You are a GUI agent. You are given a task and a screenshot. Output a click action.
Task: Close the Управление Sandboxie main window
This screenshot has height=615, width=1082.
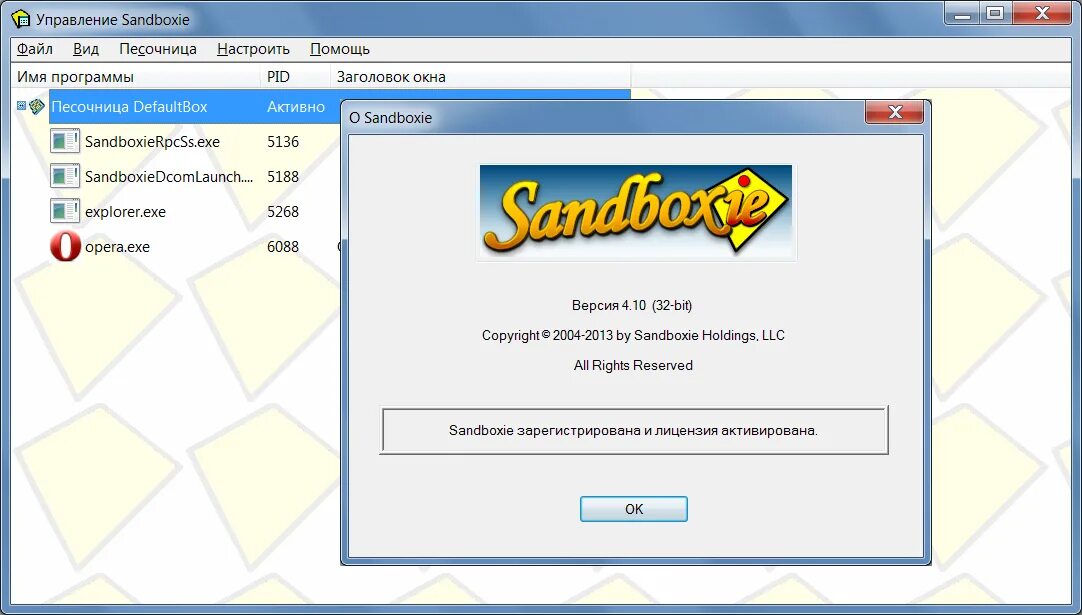(1042, 13)
